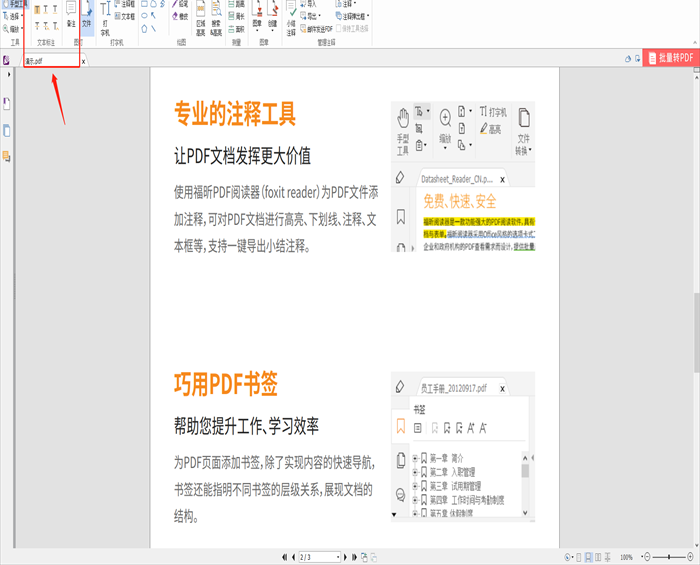The image size is (700, 565).
Task: Click the zoom out minus button
Action: pos(647,557)
